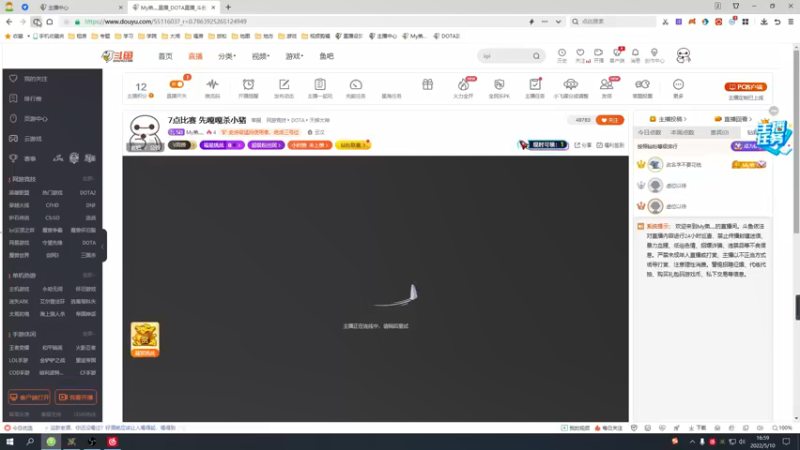800x450 pixels.
Task: Open the UFO 小飞碟 icon
Action: click(x=570, y=84)
